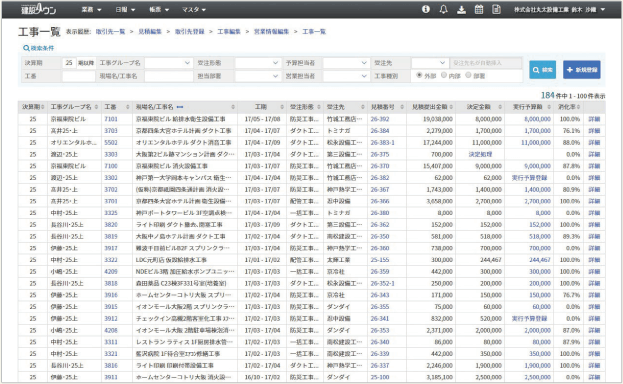The image size is (623, 384).
Task: Click the 244,467 budget link in row 3322
Action: pos(540,260)
